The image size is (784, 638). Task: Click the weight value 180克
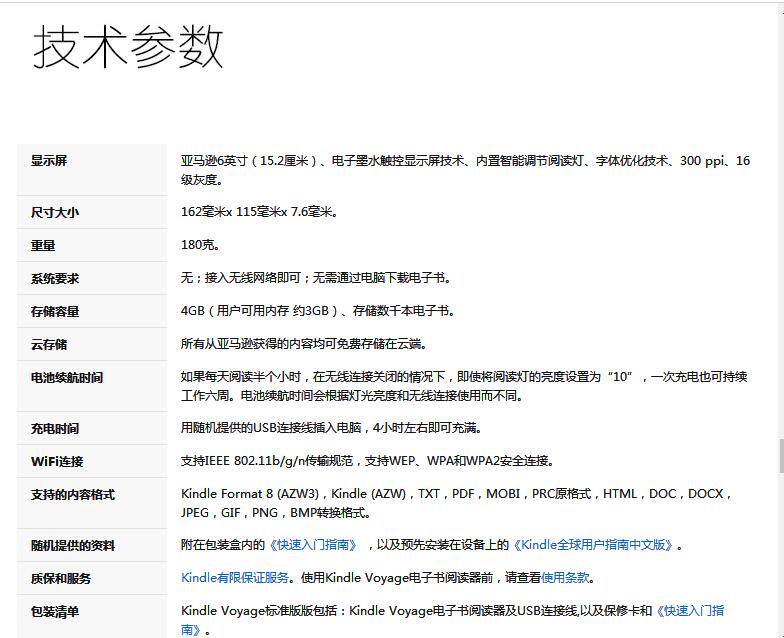[x=200, y=244]
